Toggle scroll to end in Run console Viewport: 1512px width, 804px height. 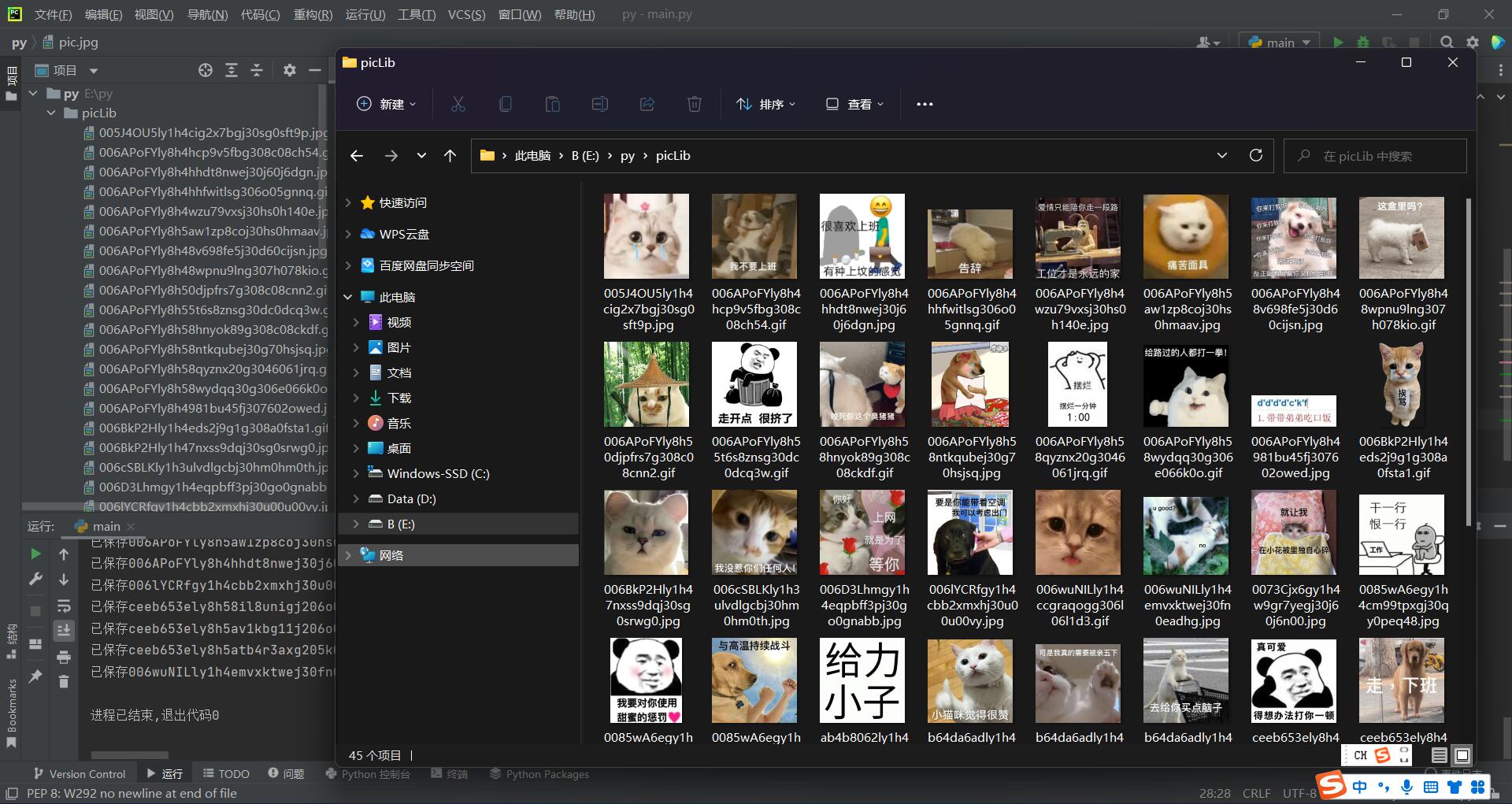[64, 630]
